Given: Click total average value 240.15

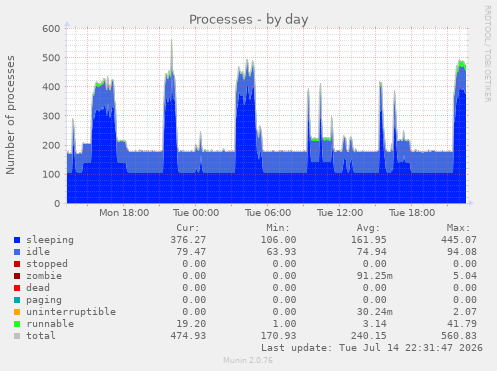Looking at the screenshot, I should 369,336.
